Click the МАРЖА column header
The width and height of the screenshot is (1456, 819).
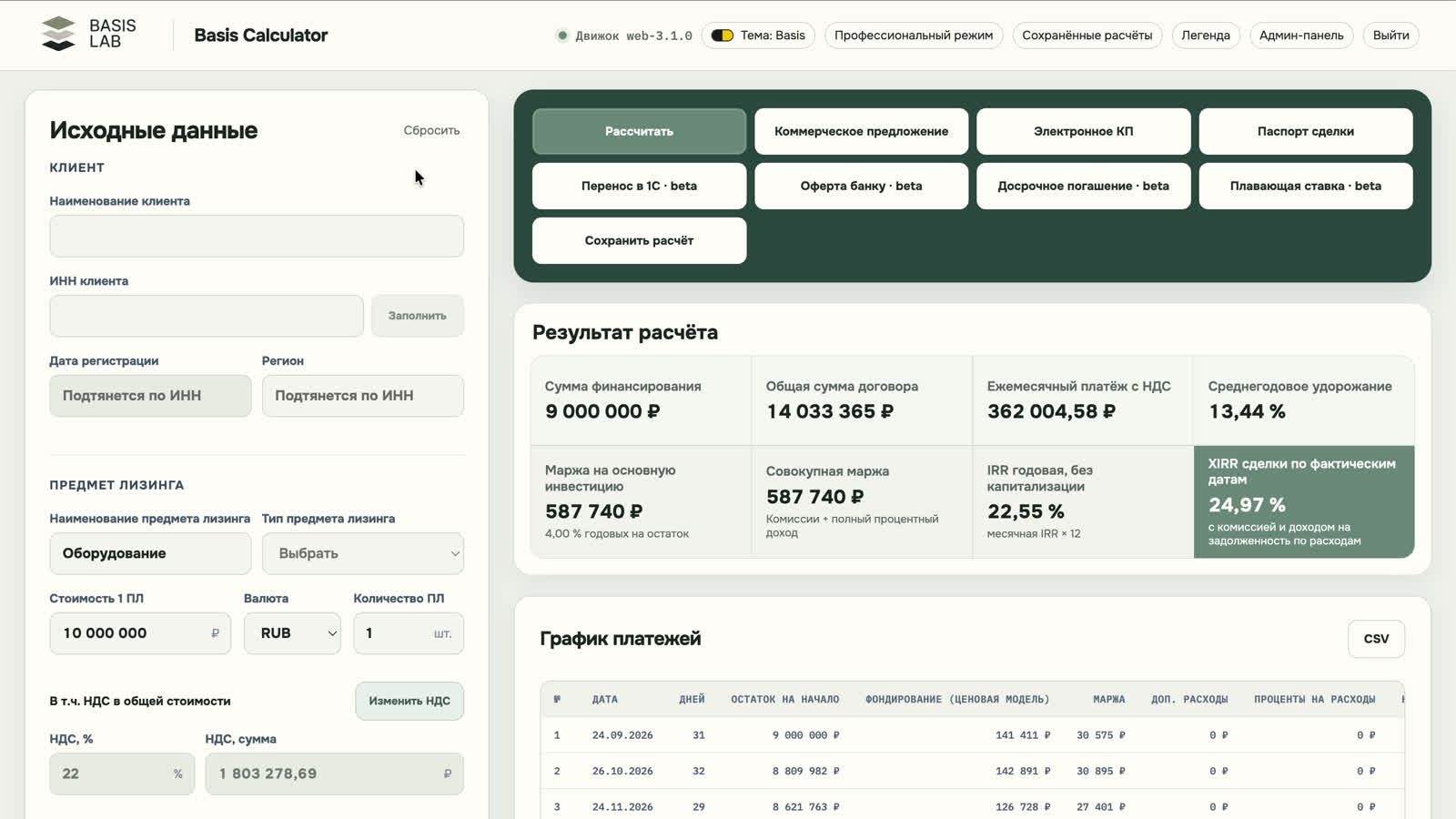pos(1109,700)
